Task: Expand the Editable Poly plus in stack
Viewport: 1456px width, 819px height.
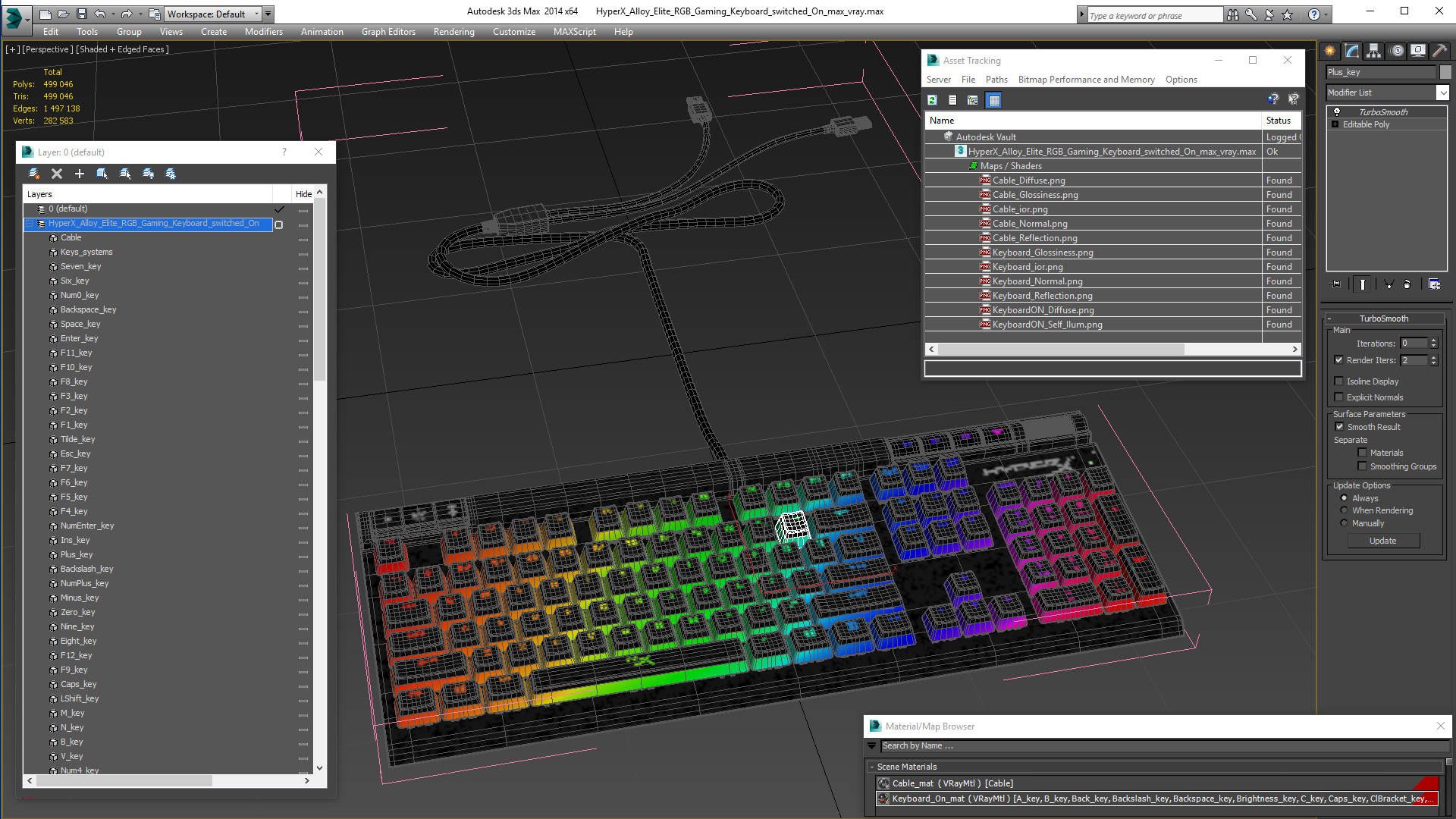Action: point(1335,124)
